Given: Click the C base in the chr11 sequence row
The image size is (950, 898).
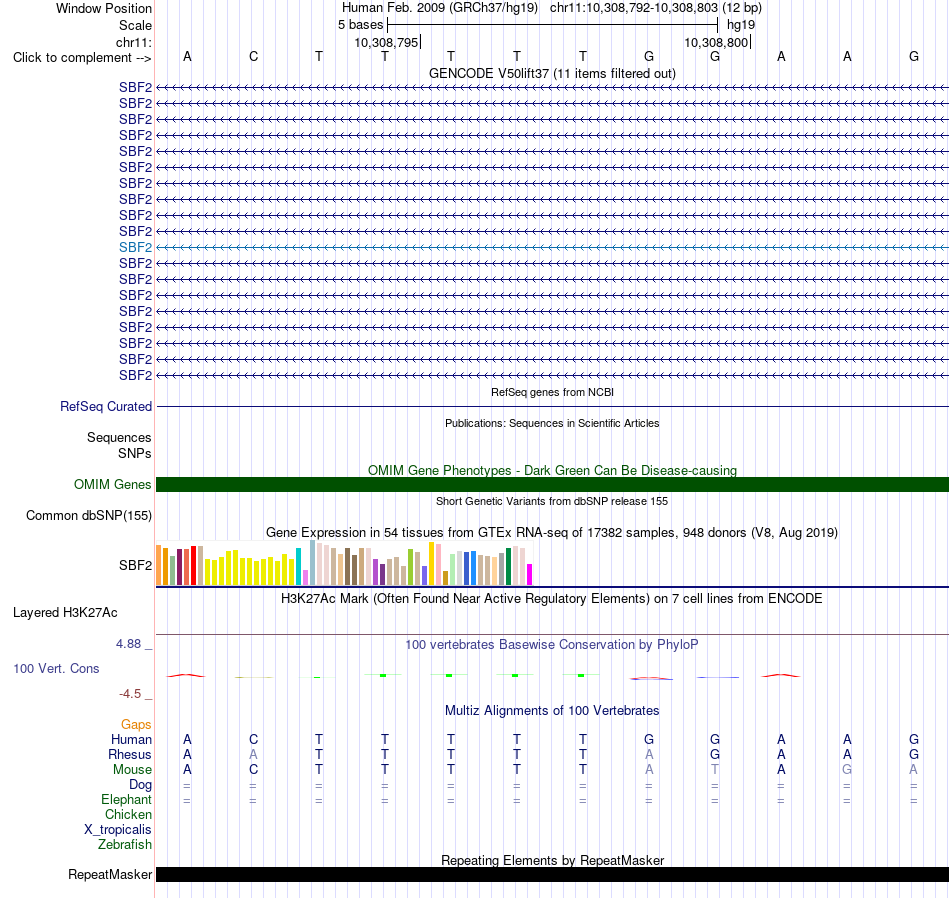Looking at the screenshot, I should [x=253, y=56].
